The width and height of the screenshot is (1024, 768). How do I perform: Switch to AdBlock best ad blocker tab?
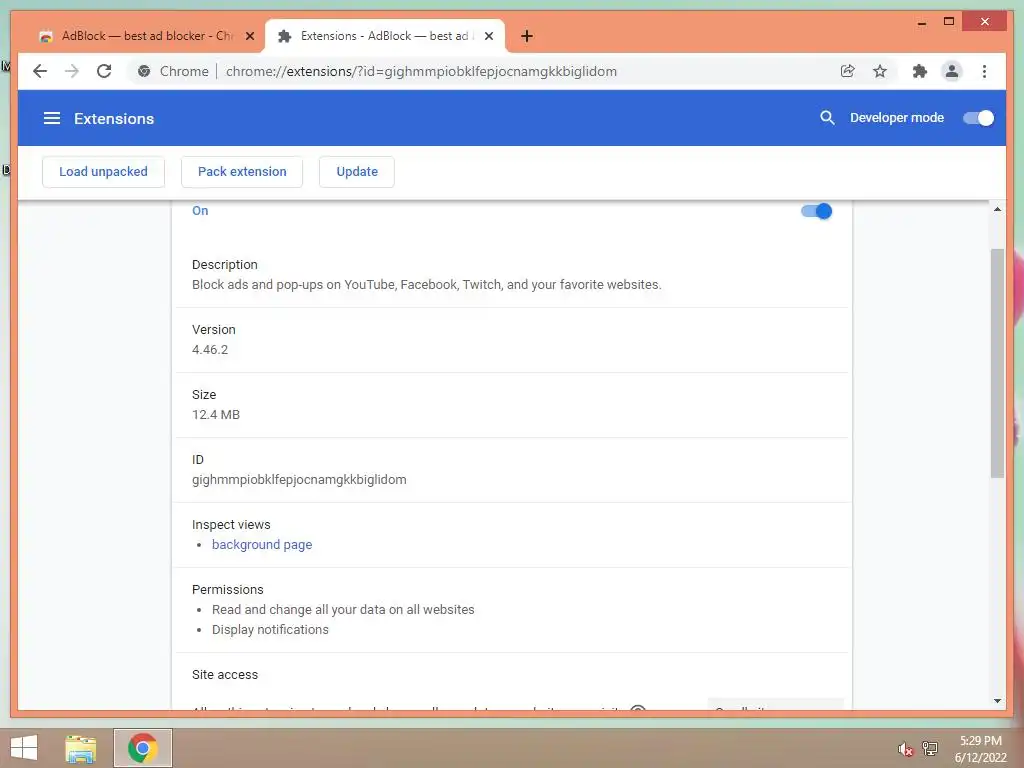pyautogui.click(x=146, y=36)
